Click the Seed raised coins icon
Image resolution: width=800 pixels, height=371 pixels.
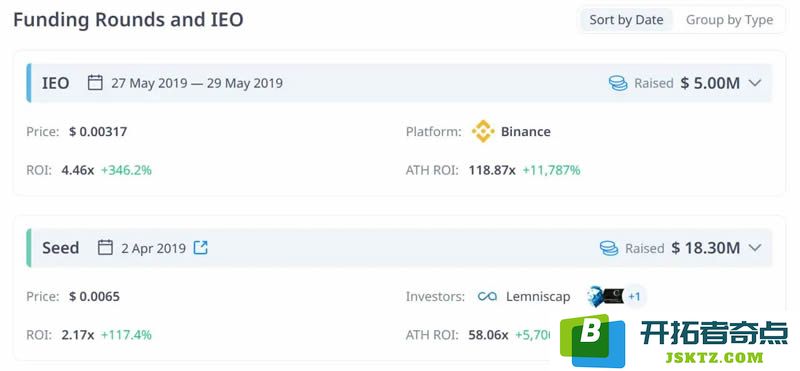[609, 248]
